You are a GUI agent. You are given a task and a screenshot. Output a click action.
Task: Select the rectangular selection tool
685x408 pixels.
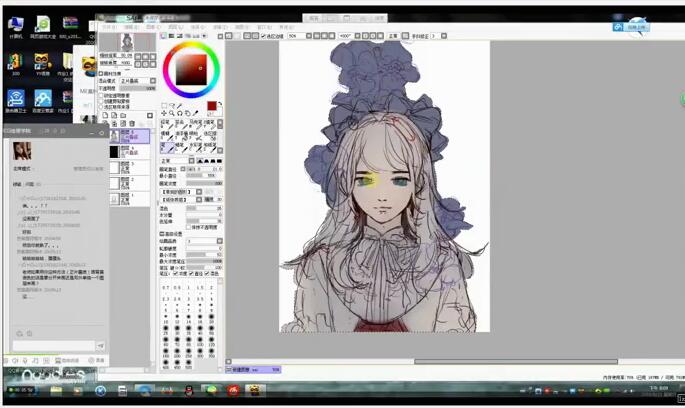click(164, 106)
